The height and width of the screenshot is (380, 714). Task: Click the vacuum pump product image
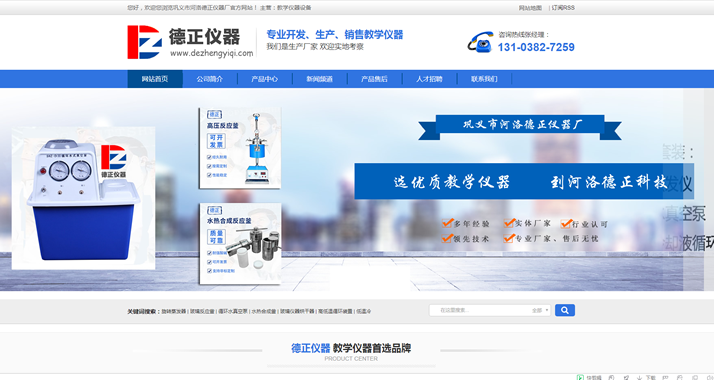click(83, 198)
